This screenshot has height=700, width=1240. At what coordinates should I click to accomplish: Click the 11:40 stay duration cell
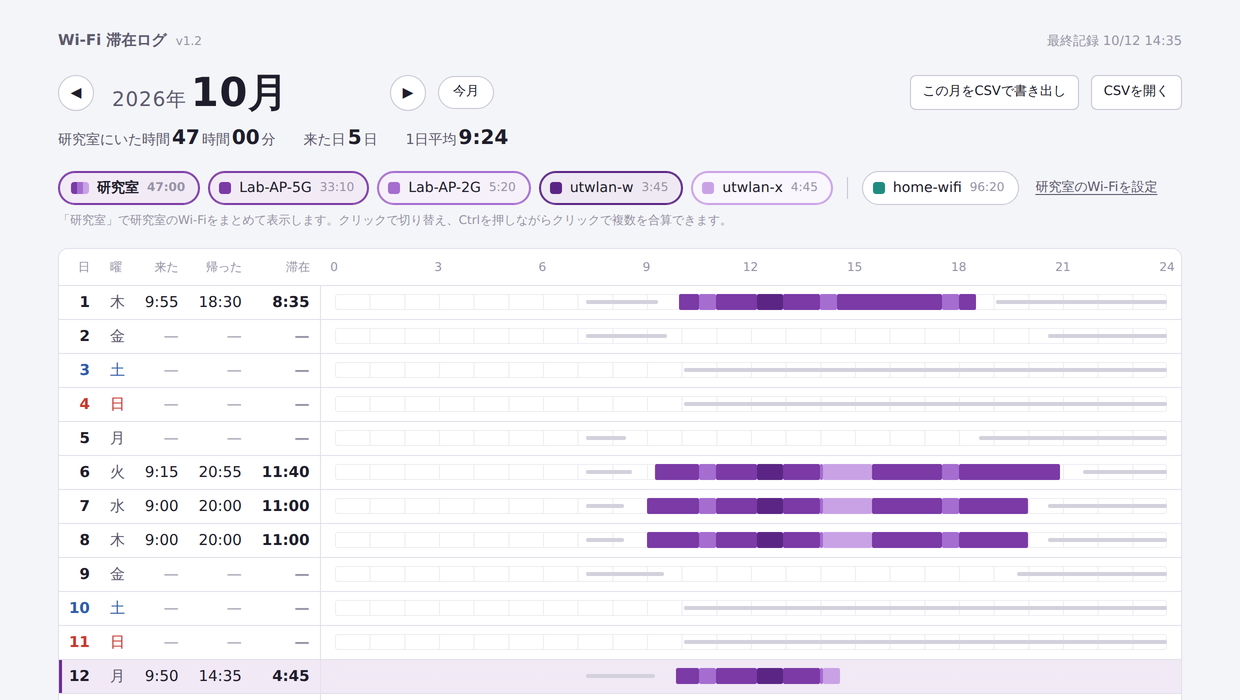pyautogui.click(x=286, y=472)
